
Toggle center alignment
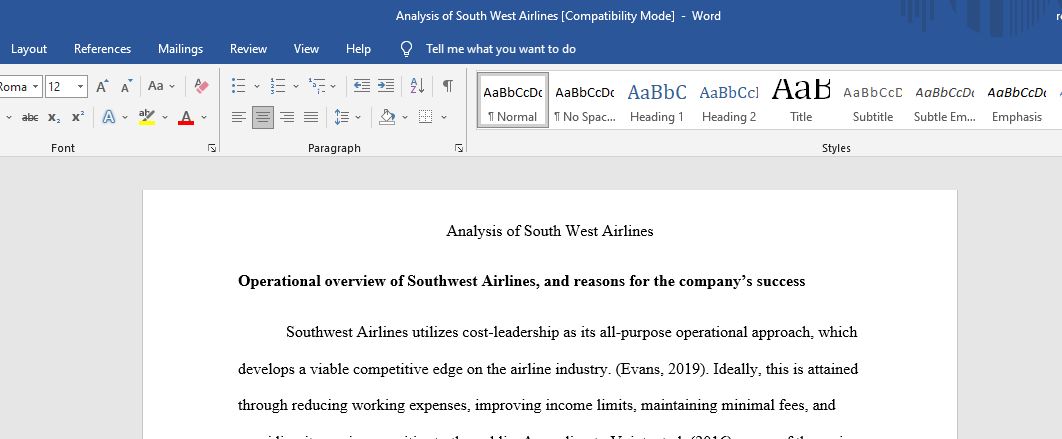coord(263,117)
